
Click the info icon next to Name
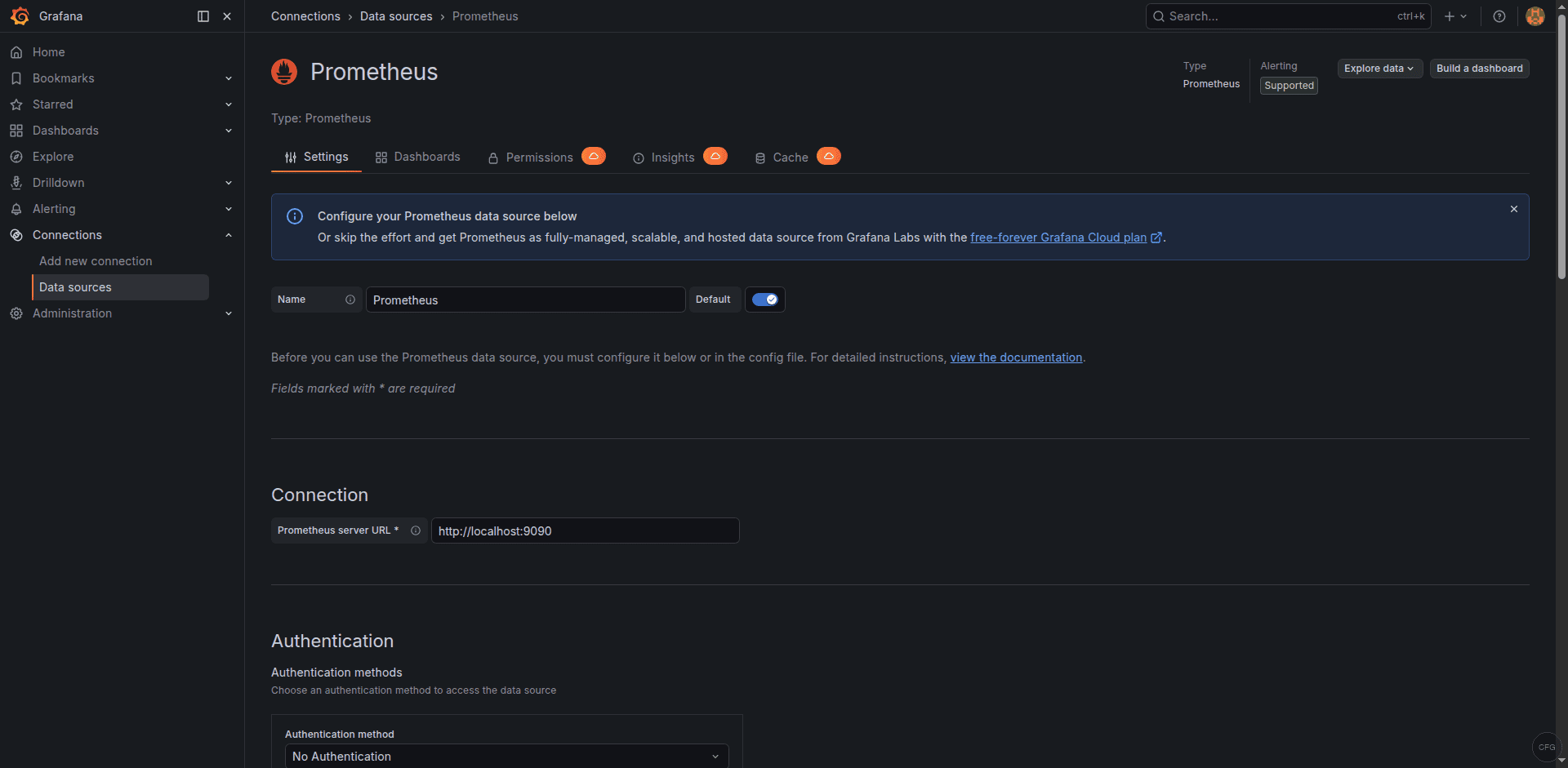(350, 300)
